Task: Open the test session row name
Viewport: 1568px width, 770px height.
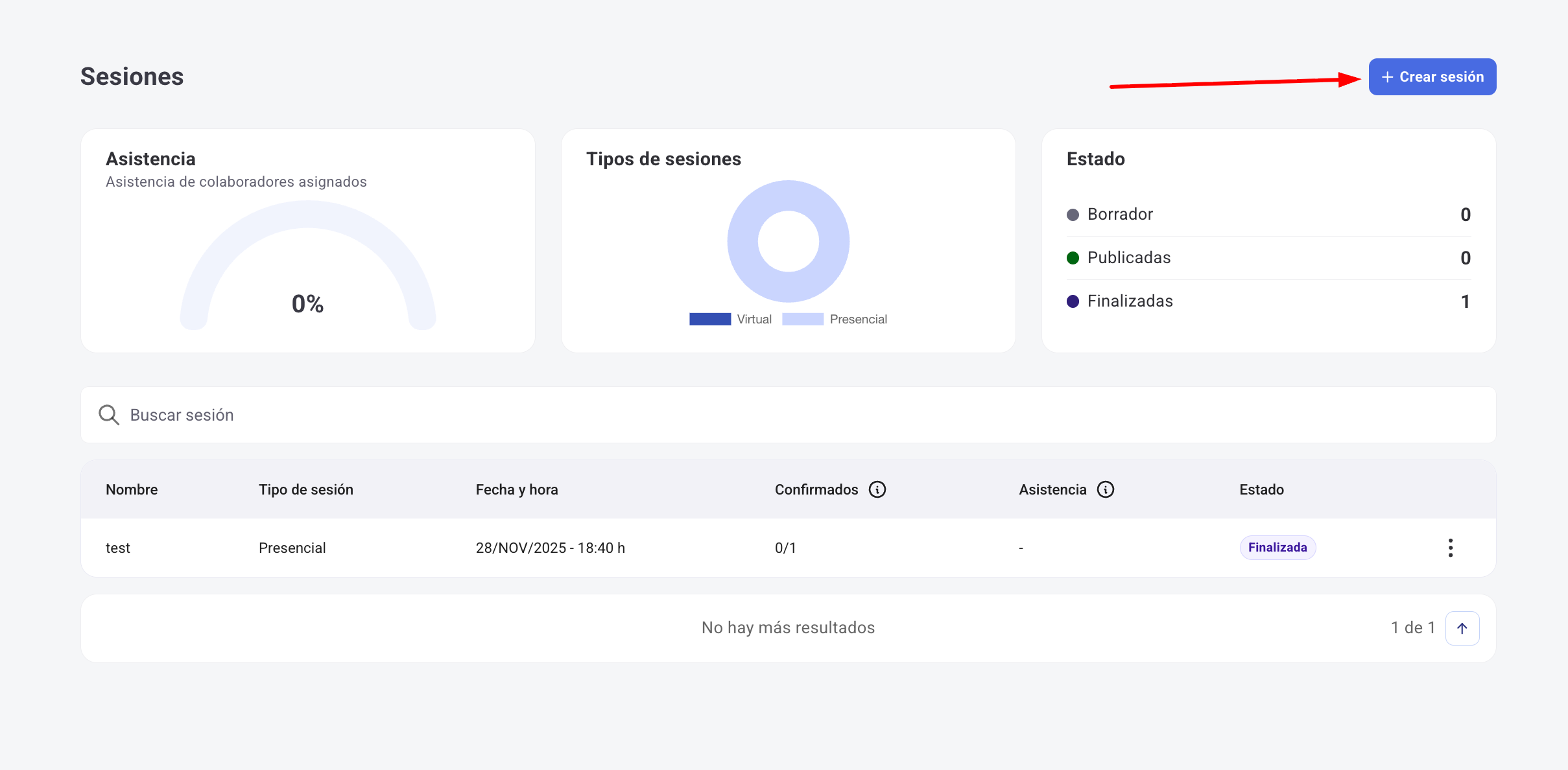Action: (118, 548)
